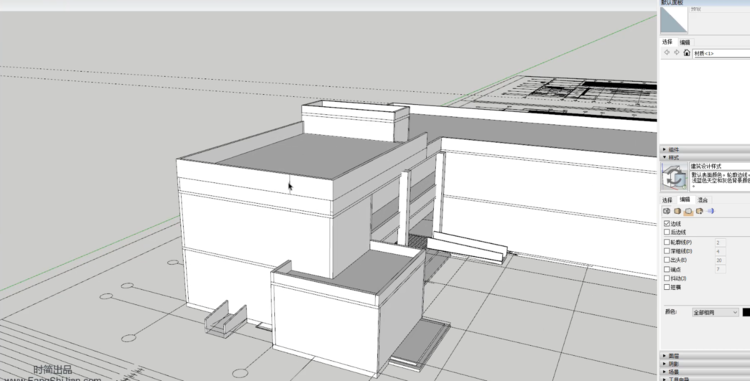
Task: Open the Edge settings icon in style editor
Action: click(666, 211)
